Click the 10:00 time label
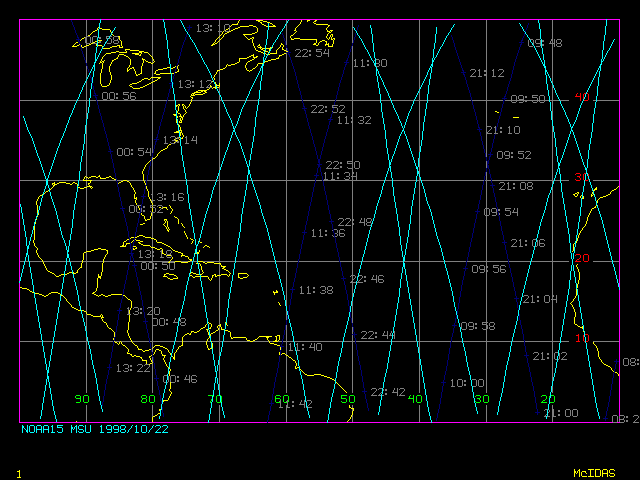 pyautogui.click(x=467, y=383)
